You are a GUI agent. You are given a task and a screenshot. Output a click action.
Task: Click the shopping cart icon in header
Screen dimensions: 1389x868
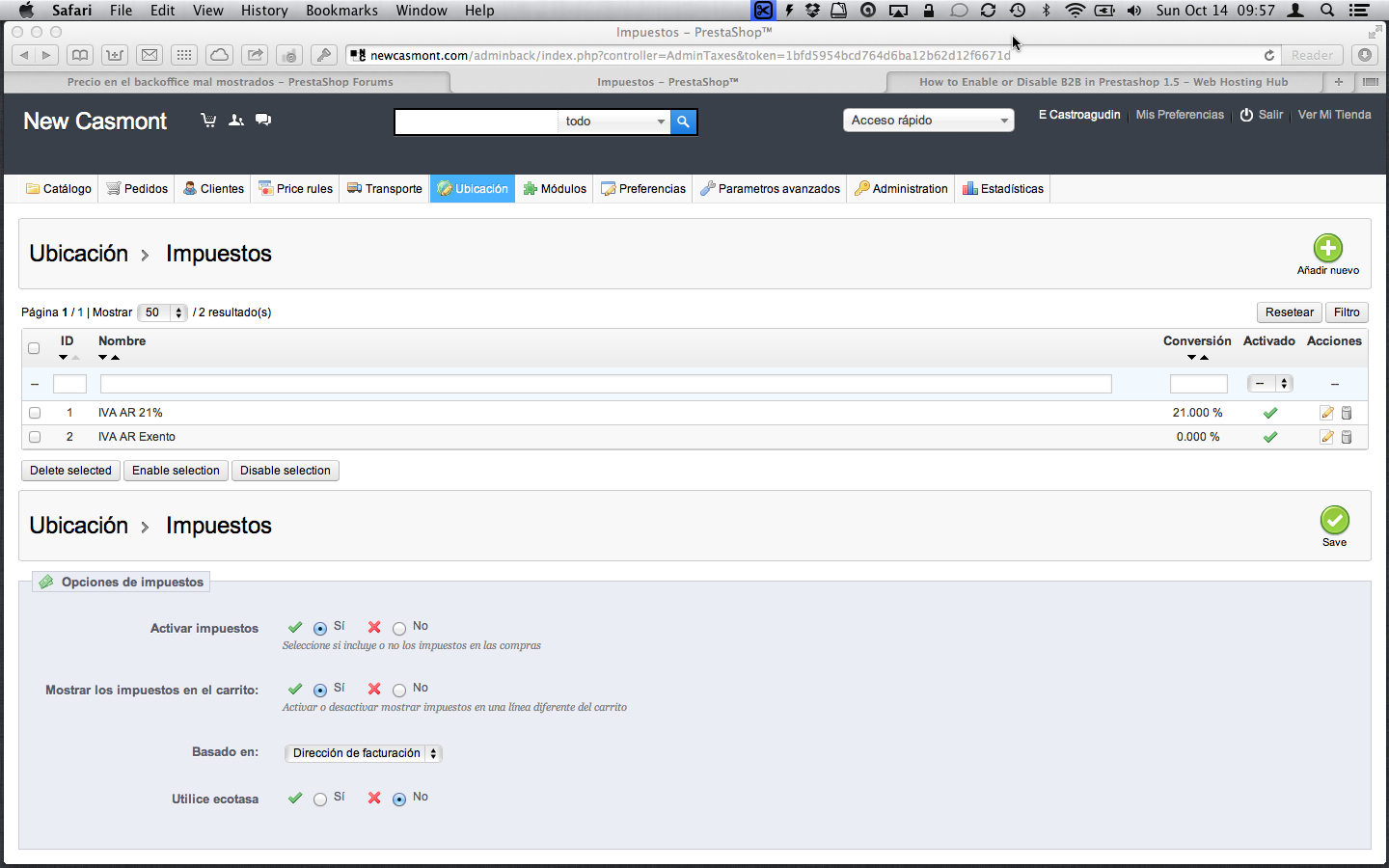(x=208, y=121)
